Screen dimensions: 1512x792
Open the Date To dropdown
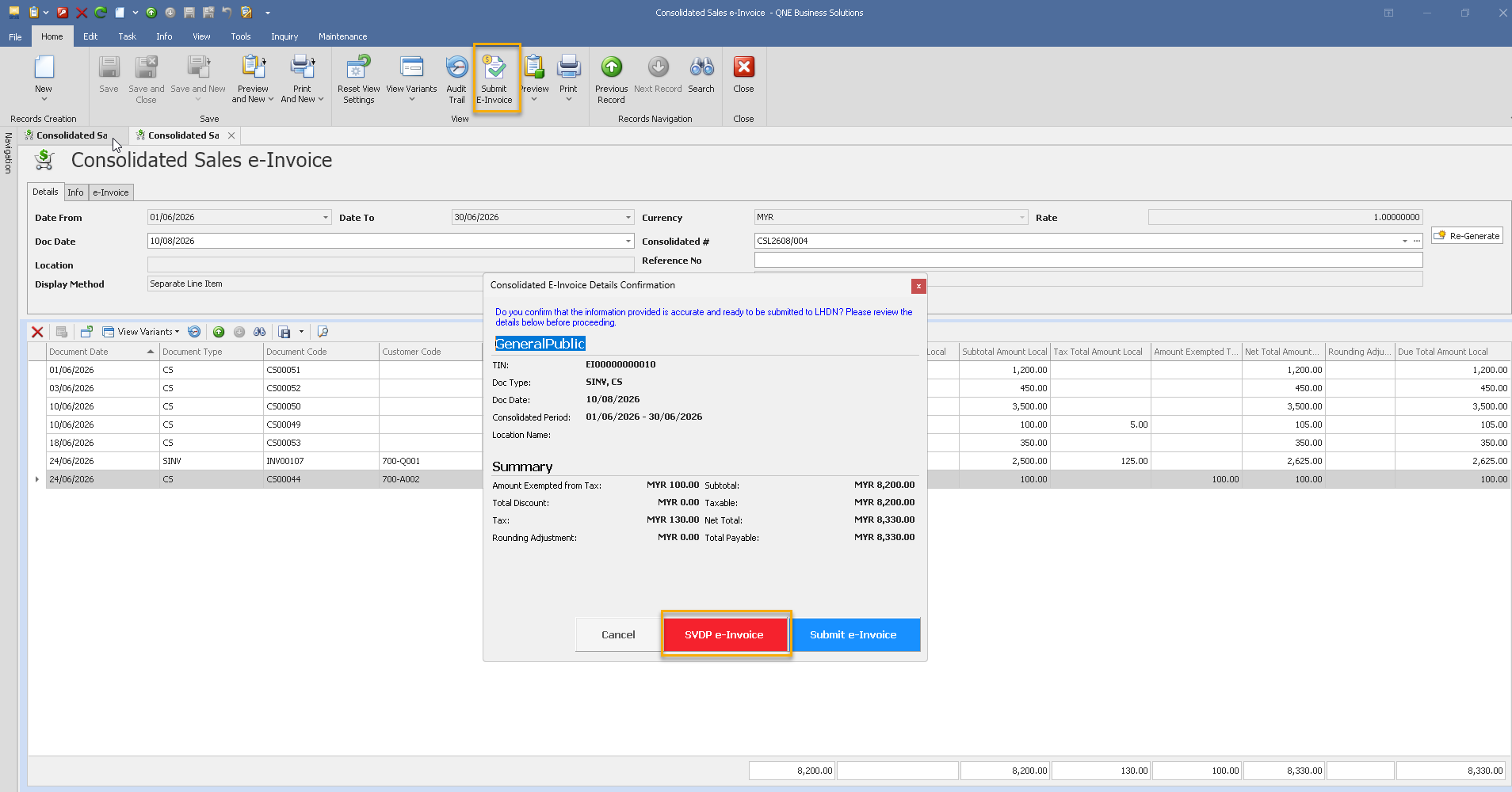[628, 217]
